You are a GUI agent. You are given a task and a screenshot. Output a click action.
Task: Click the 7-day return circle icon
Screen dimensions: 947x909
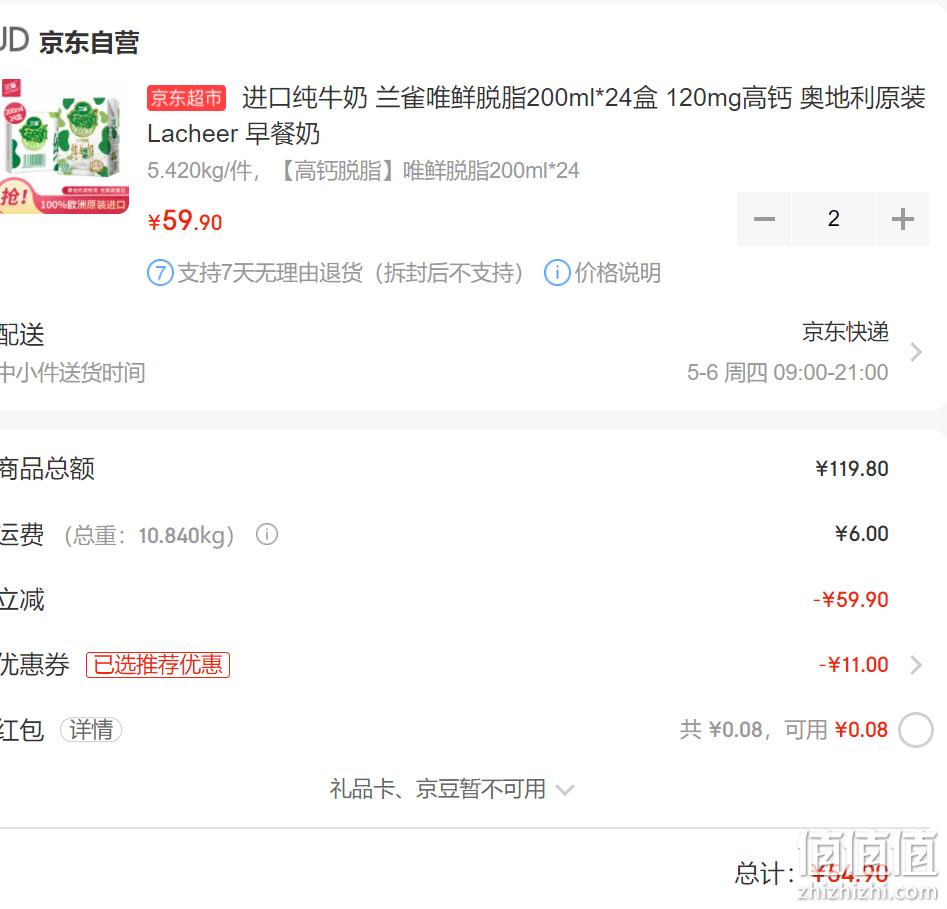point(160,273)
